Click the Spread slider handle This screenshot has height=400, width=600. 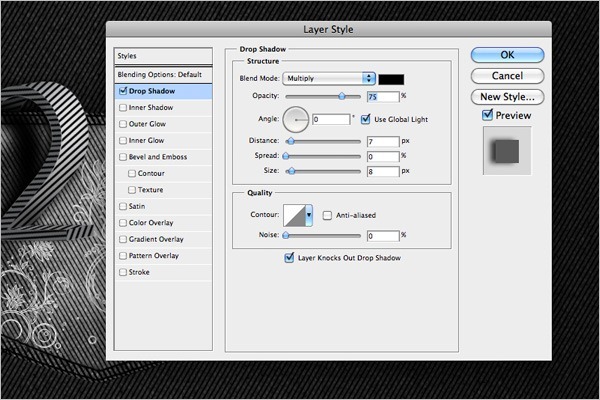pyautogui.click(x=286, y=156)
